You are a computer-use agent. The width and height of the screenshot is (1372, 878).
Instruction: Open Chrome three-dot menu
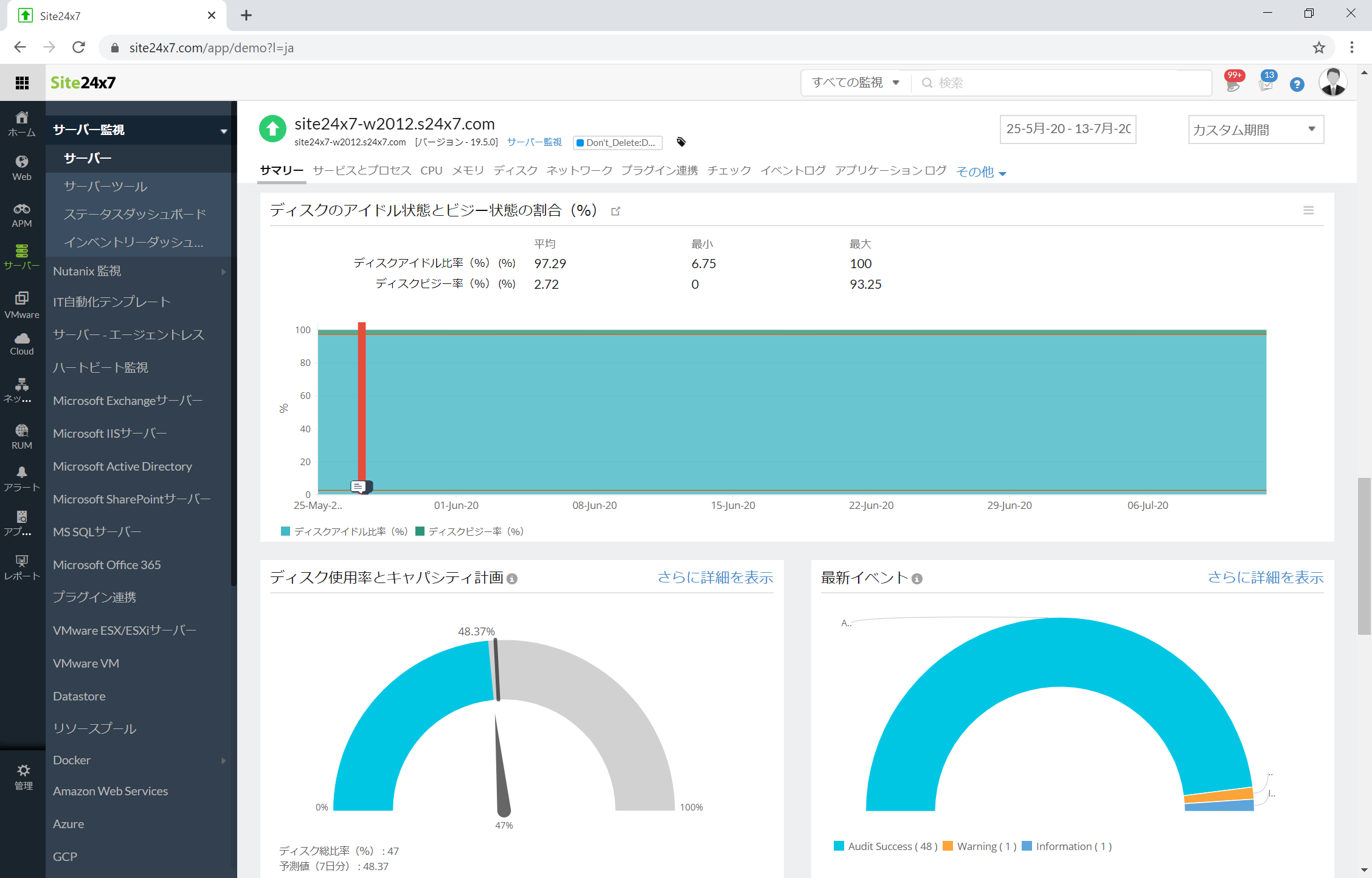coord(1351,47)
